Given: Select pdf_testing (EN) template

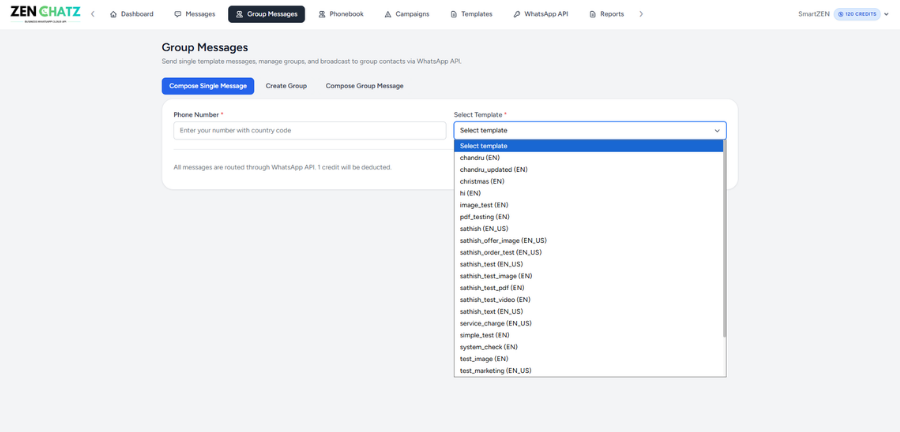Looking at the screenshot, I should pos(588,217).
